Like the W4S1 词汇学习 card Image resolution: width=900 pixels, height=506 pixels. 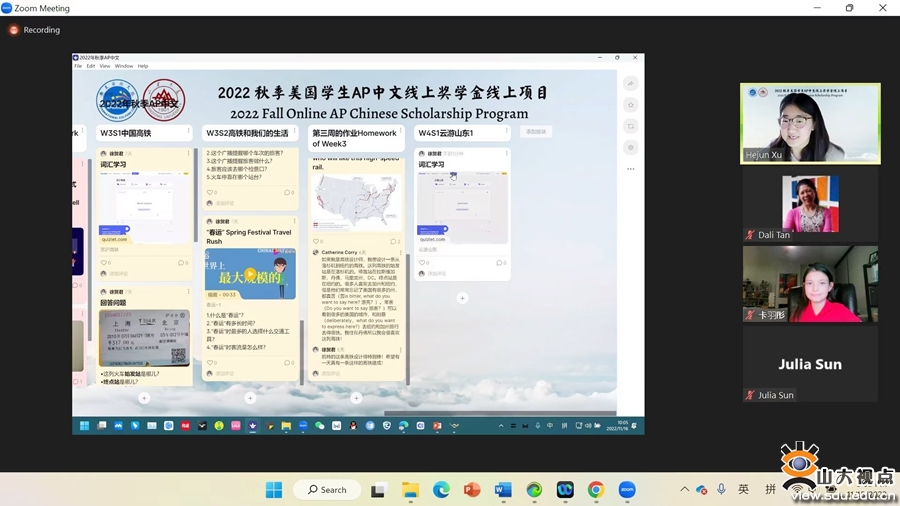point(424,263)
